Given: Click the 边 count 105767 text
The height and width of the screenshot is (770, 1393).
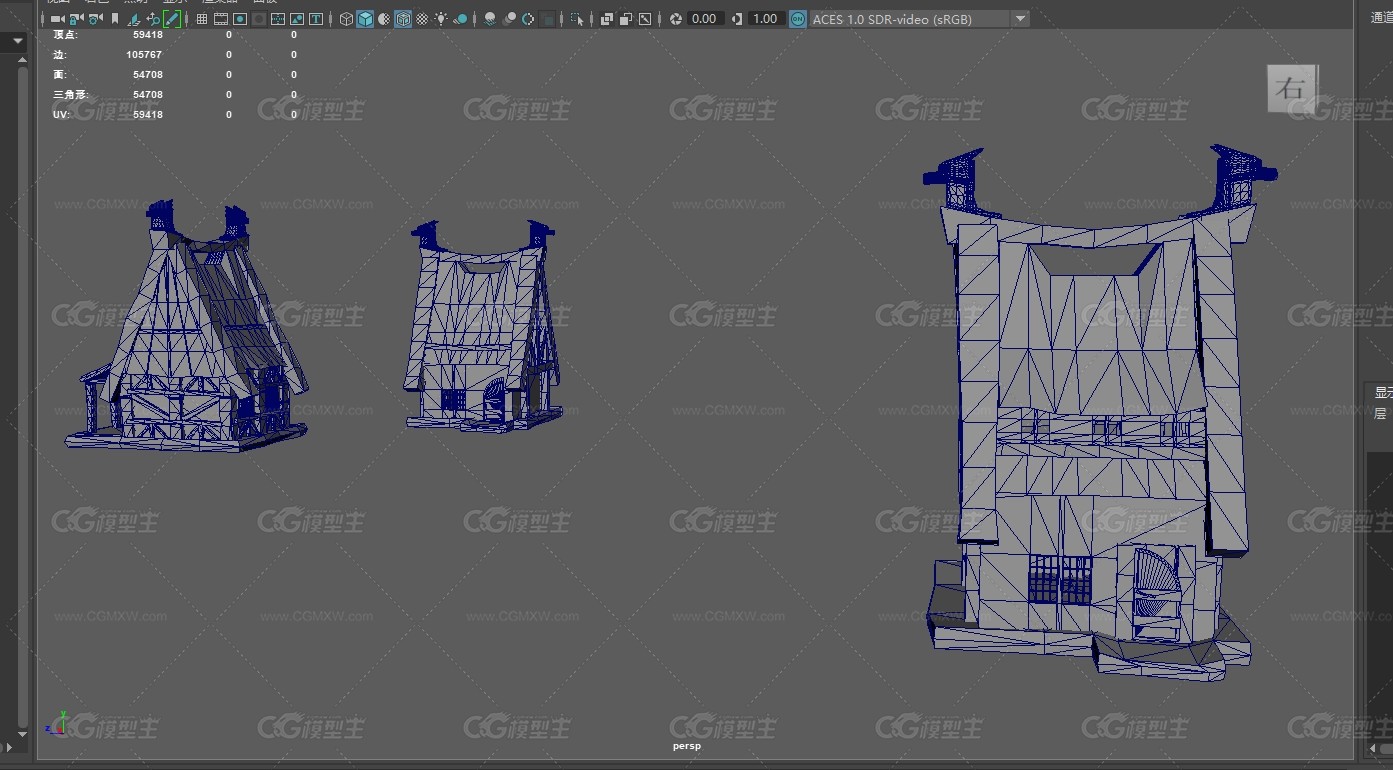Looking at the screenshot, I should [x=145, y=55].
